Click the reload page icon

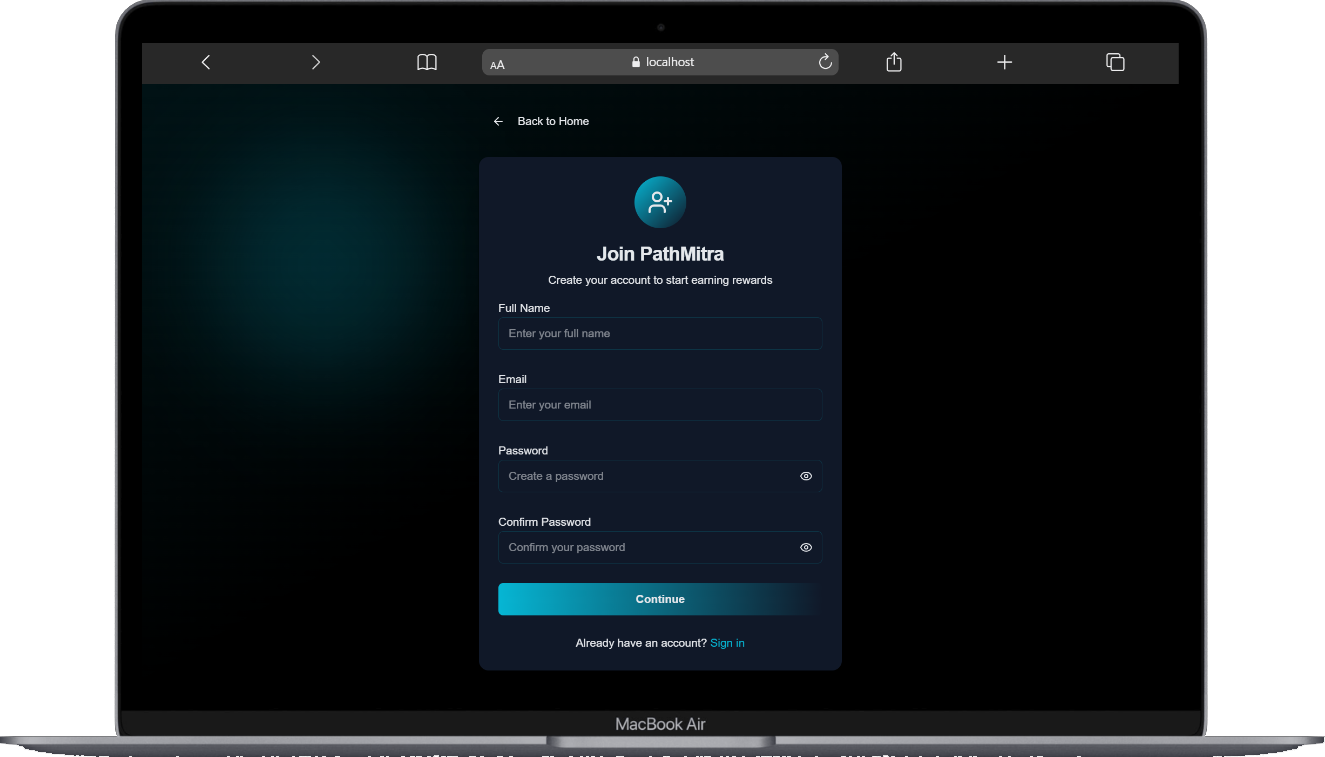pyautogui.click(x=825, y=62)
